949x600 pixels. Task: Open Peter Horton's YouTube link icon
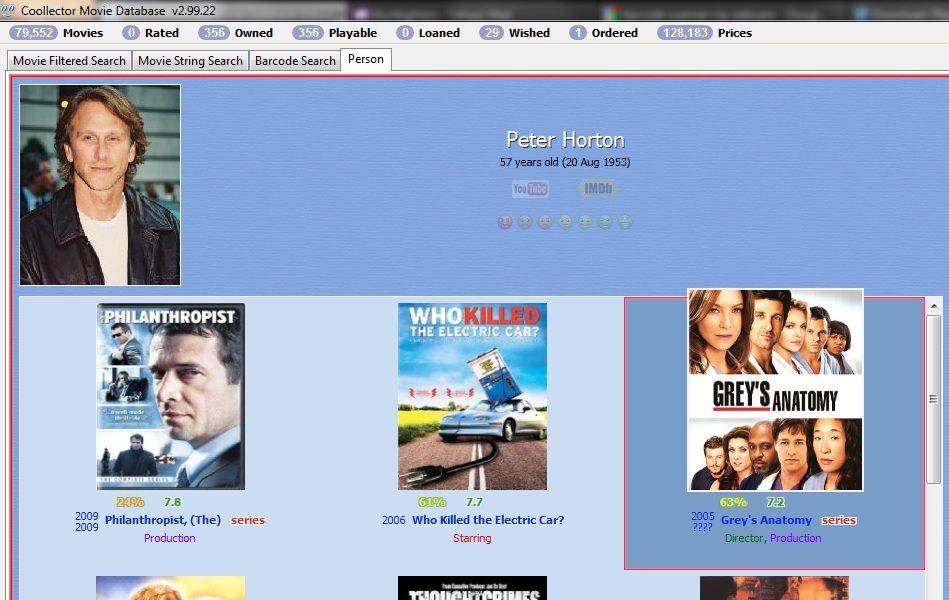pyautogui.click(x=530, y=189)
